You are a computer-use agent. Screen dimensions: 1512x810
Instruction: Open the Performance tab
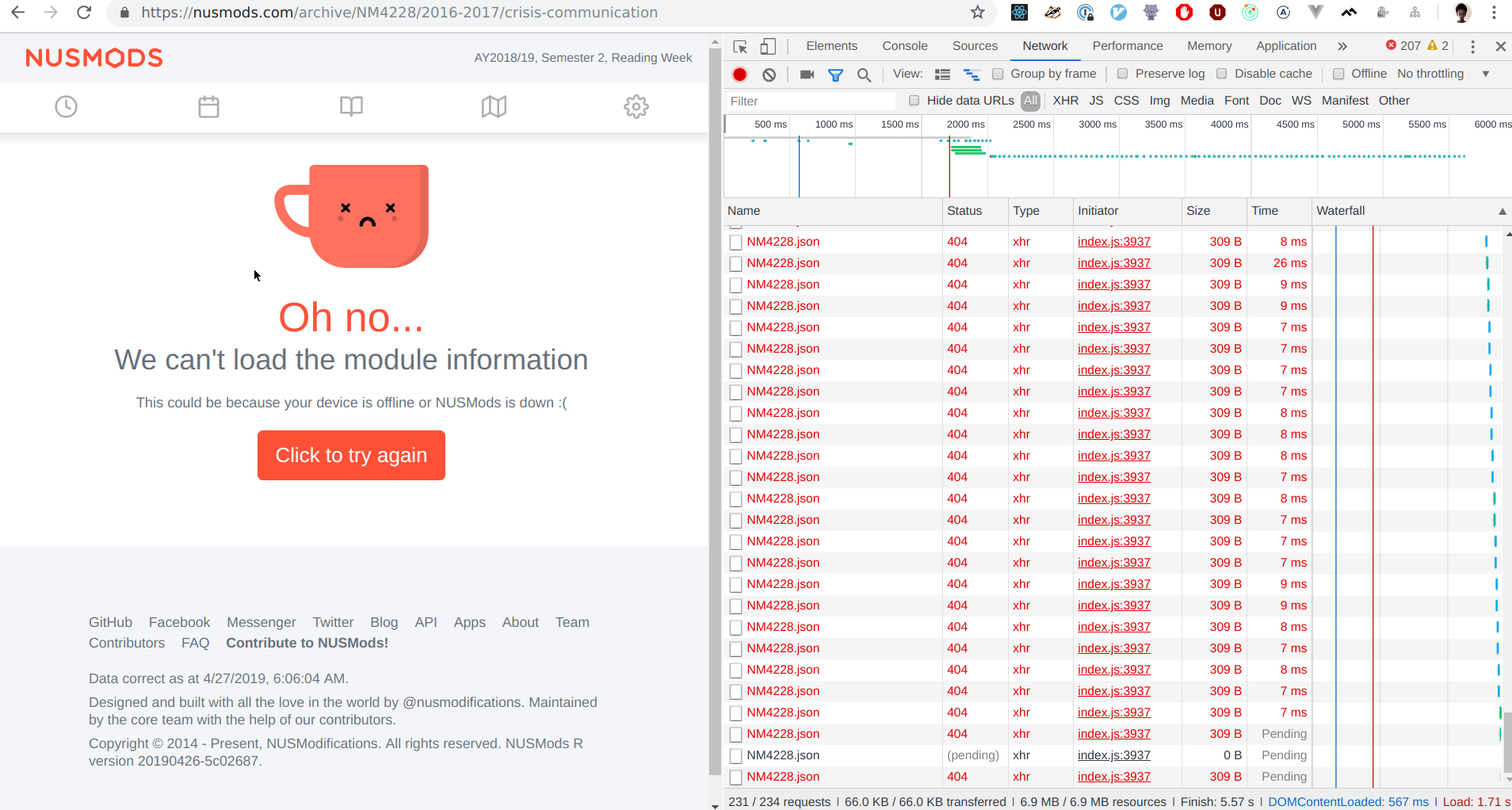click(x=1127, y=46)
